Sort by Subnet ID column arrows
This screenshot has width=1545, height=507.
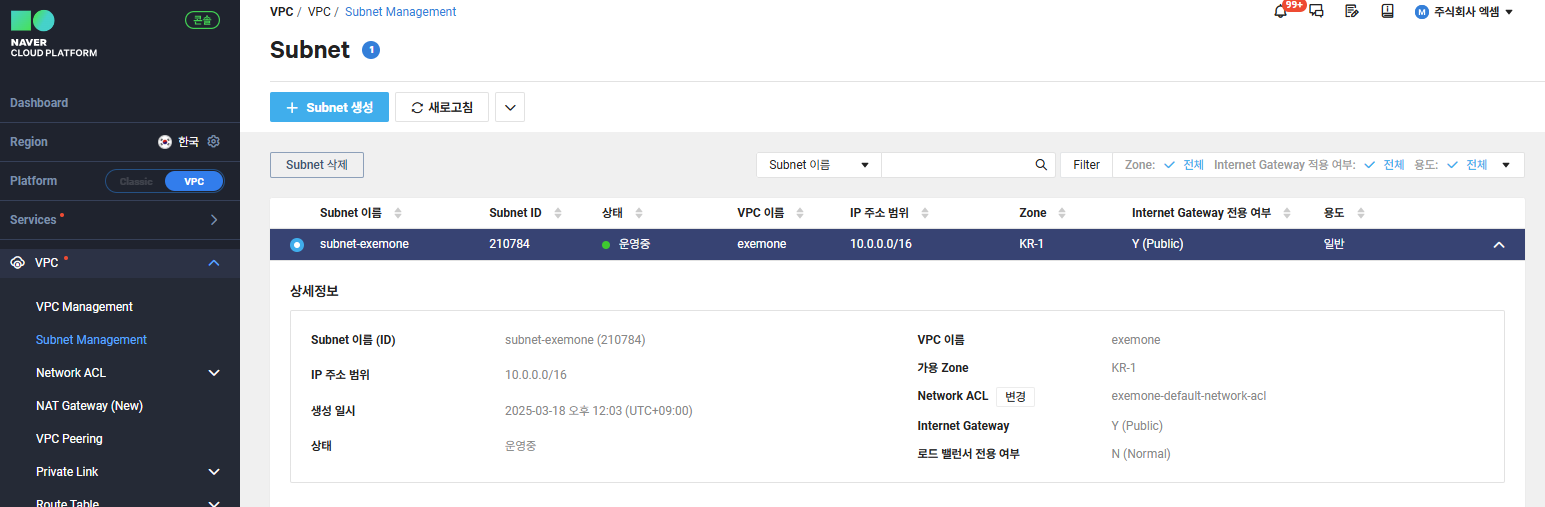tap(558, 213)
